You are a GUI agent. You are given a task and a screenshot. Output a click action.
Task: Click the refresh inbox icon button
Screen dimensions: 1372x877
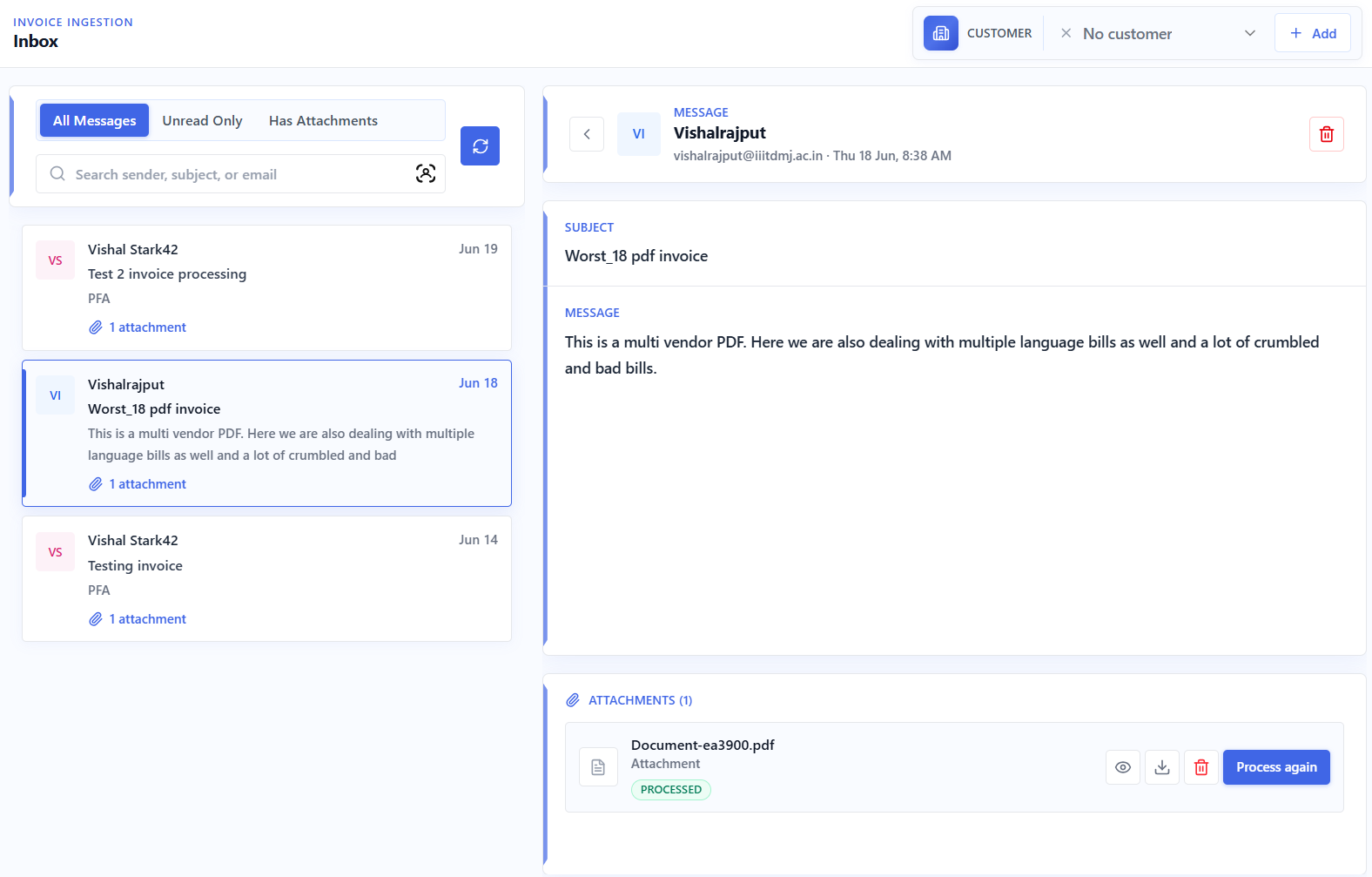click(x=480, y=146)
